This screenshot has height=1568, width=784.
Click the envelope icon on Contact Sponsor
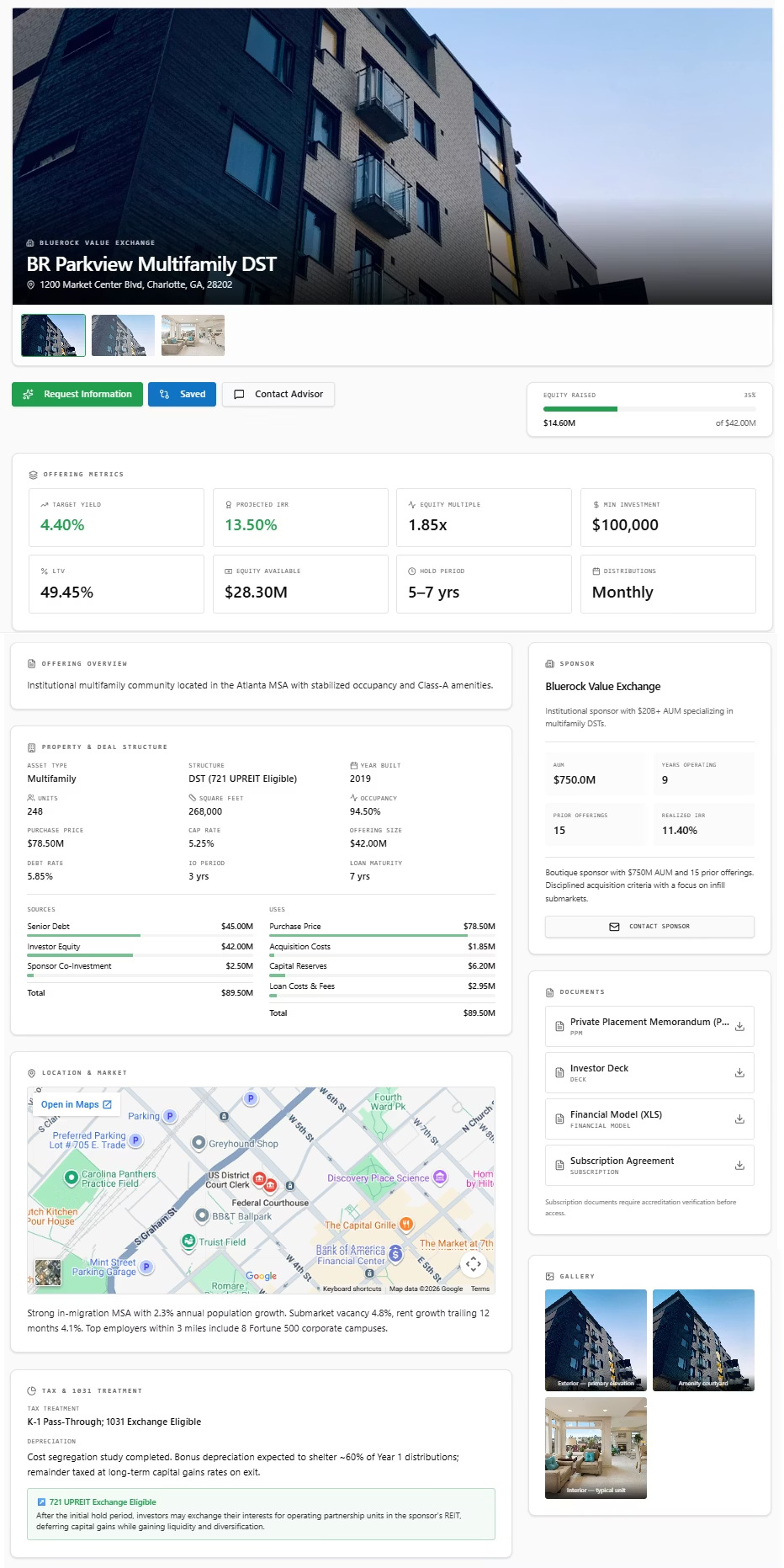(x=614, y=927)
